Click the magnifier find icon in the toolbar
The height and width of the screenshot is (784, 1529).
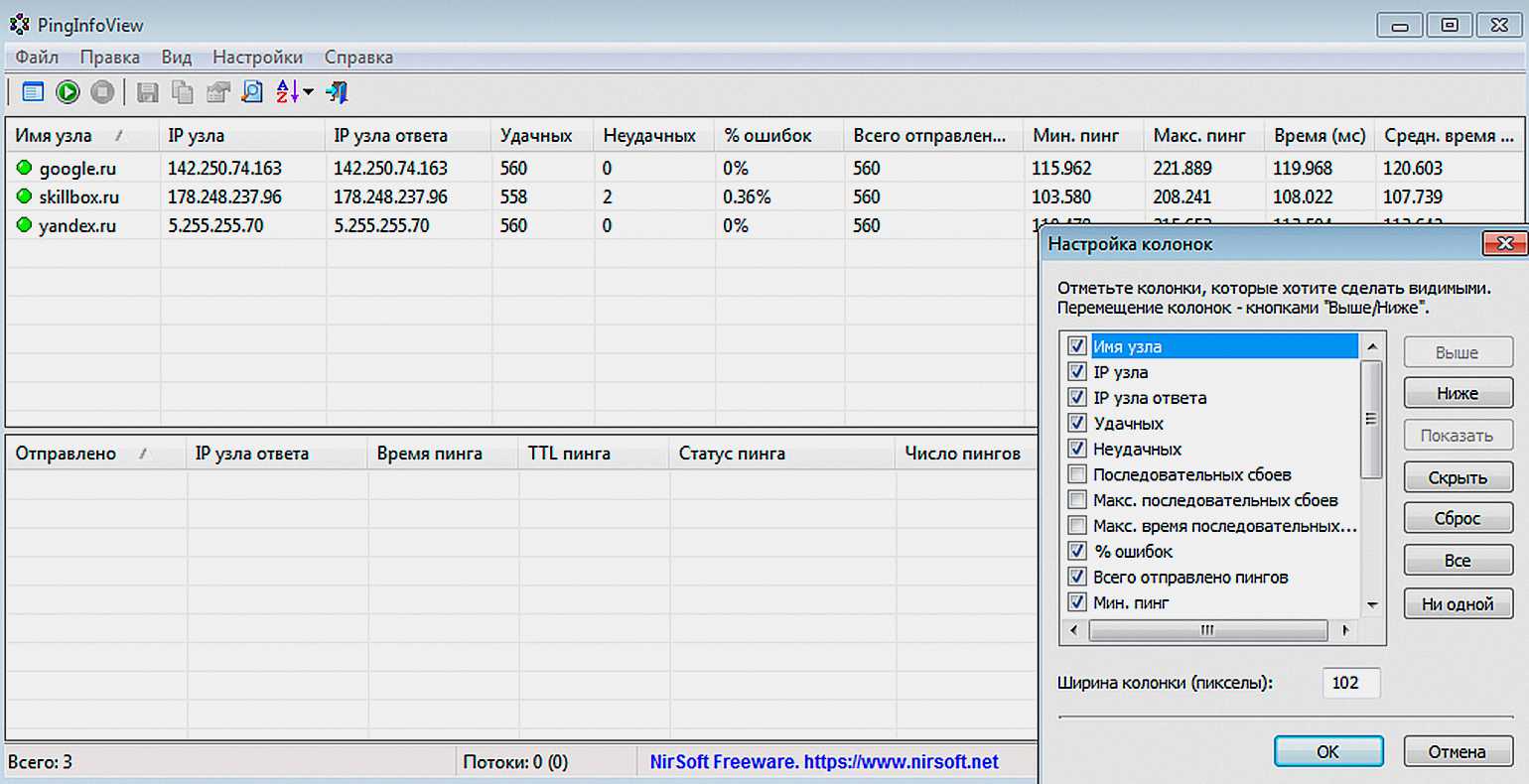click(253, 92)
